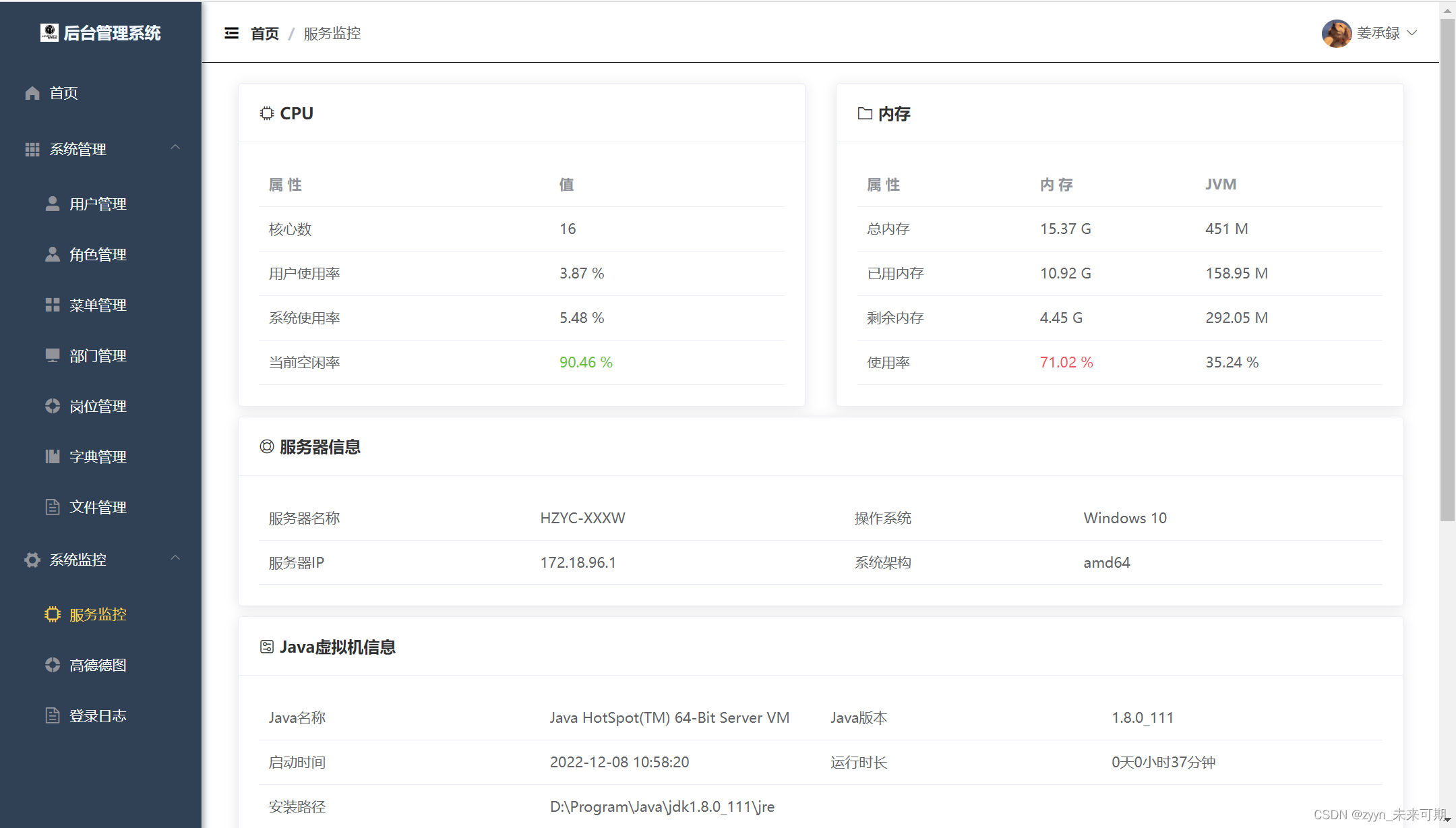Open the sidebar collapse toggle beside breadcrumb
This screenshot has height=828, width=1456.
click(x=231, y=33)
